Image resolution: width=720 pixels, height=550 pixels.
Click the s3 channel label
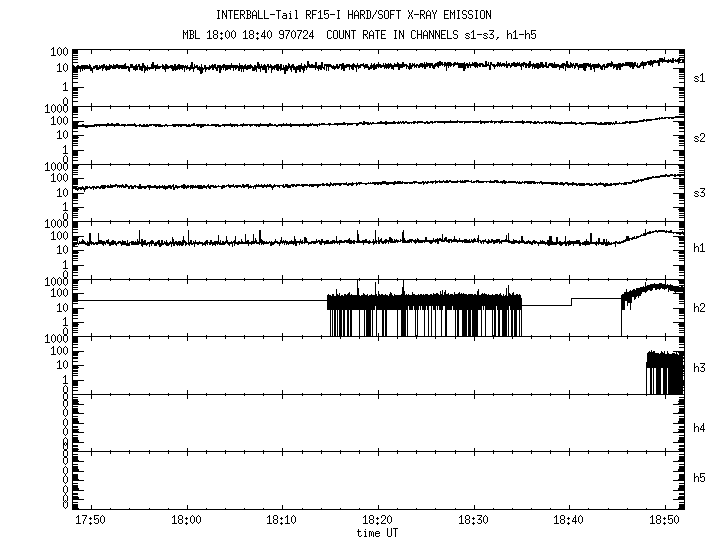click(700, 195)
